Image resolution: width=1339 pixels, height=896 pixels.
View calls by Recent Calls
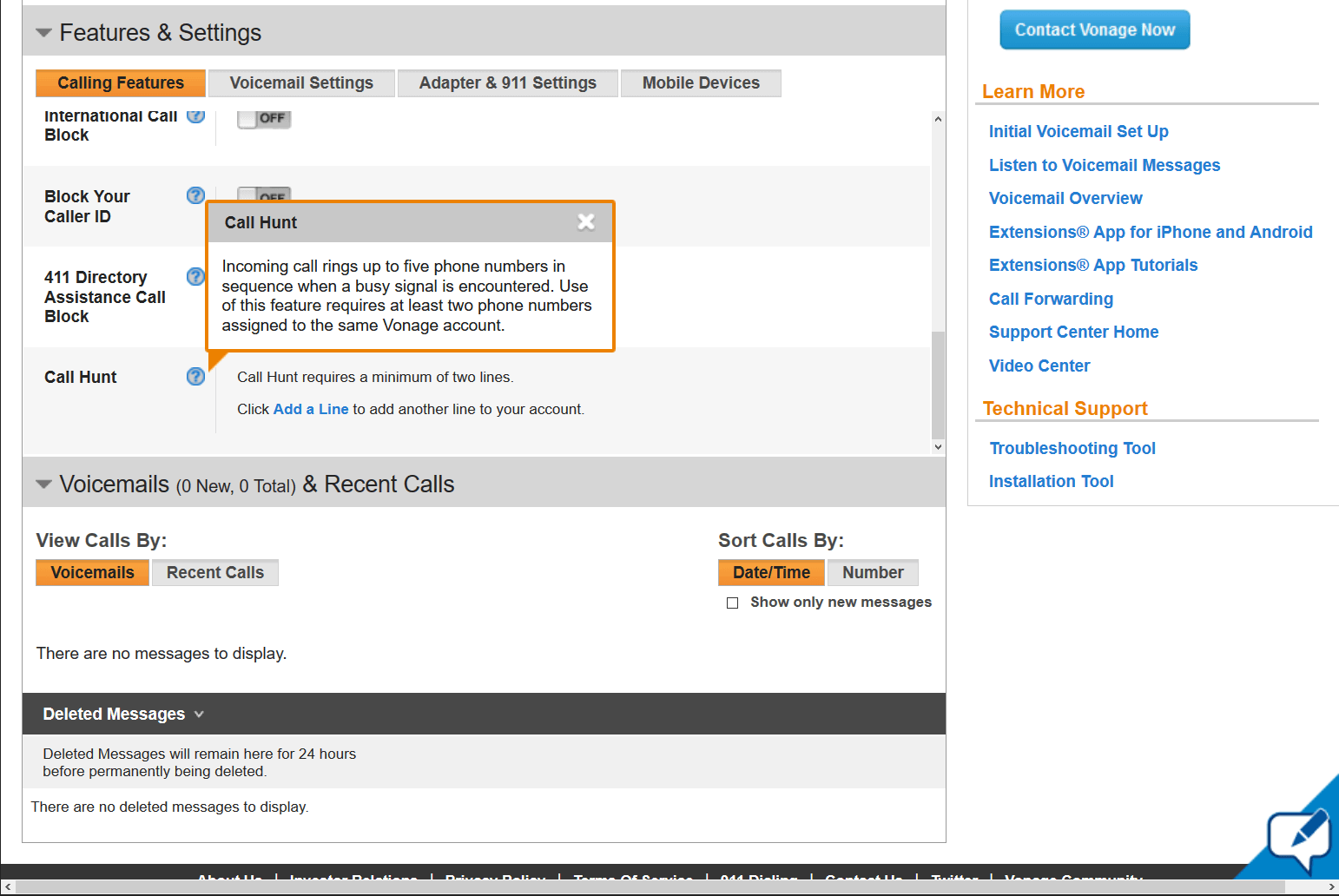point(215,573)
